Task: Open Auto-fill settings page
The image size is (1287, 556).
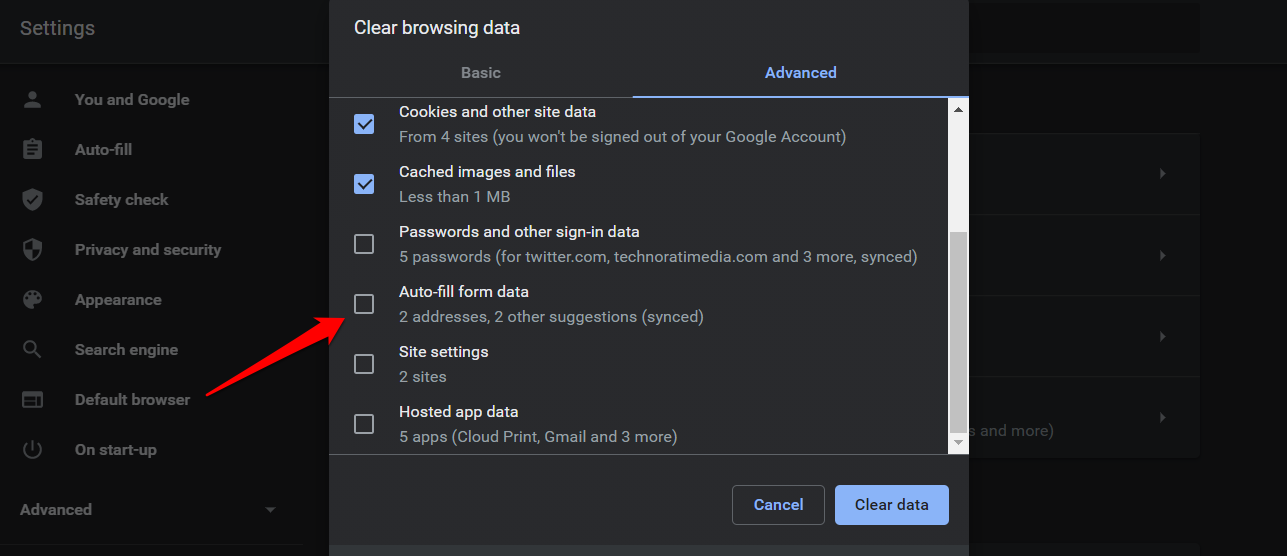Action: pyautogui.click(x=103, y=149)
